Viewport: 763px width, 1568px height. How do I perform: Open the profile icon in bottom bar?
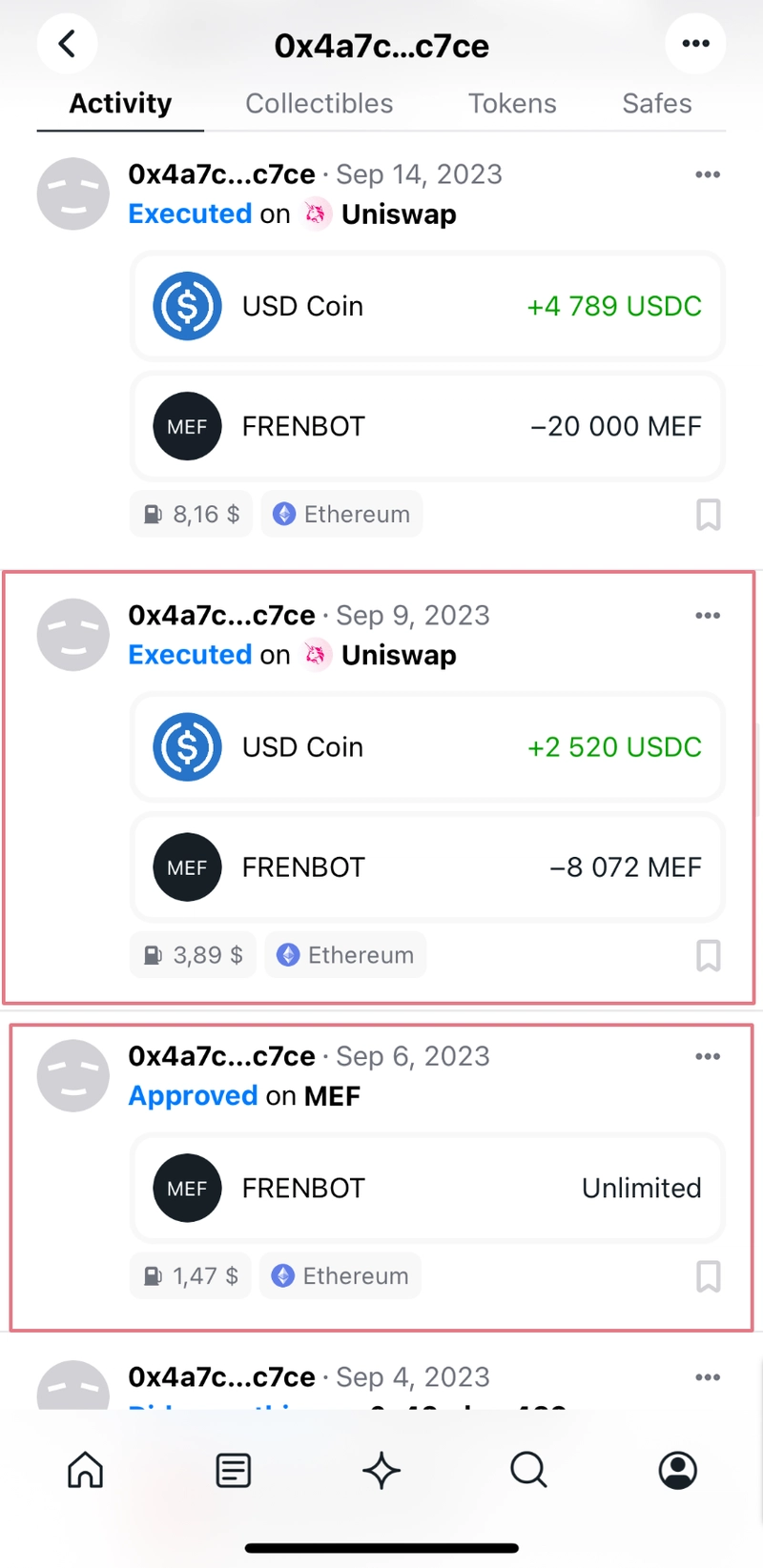(x=678, y=1470)
